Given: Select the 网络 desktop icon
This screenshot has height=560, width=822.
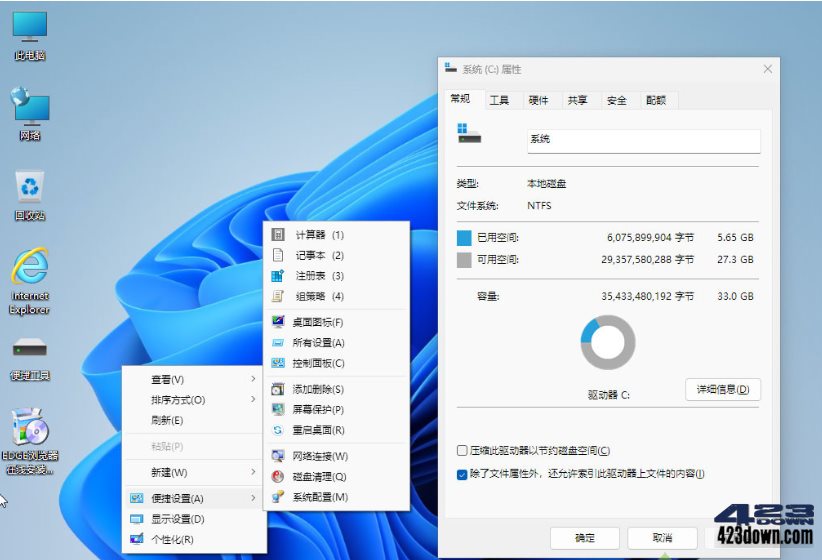Looking at the screenshot, I should click(30, 114).
